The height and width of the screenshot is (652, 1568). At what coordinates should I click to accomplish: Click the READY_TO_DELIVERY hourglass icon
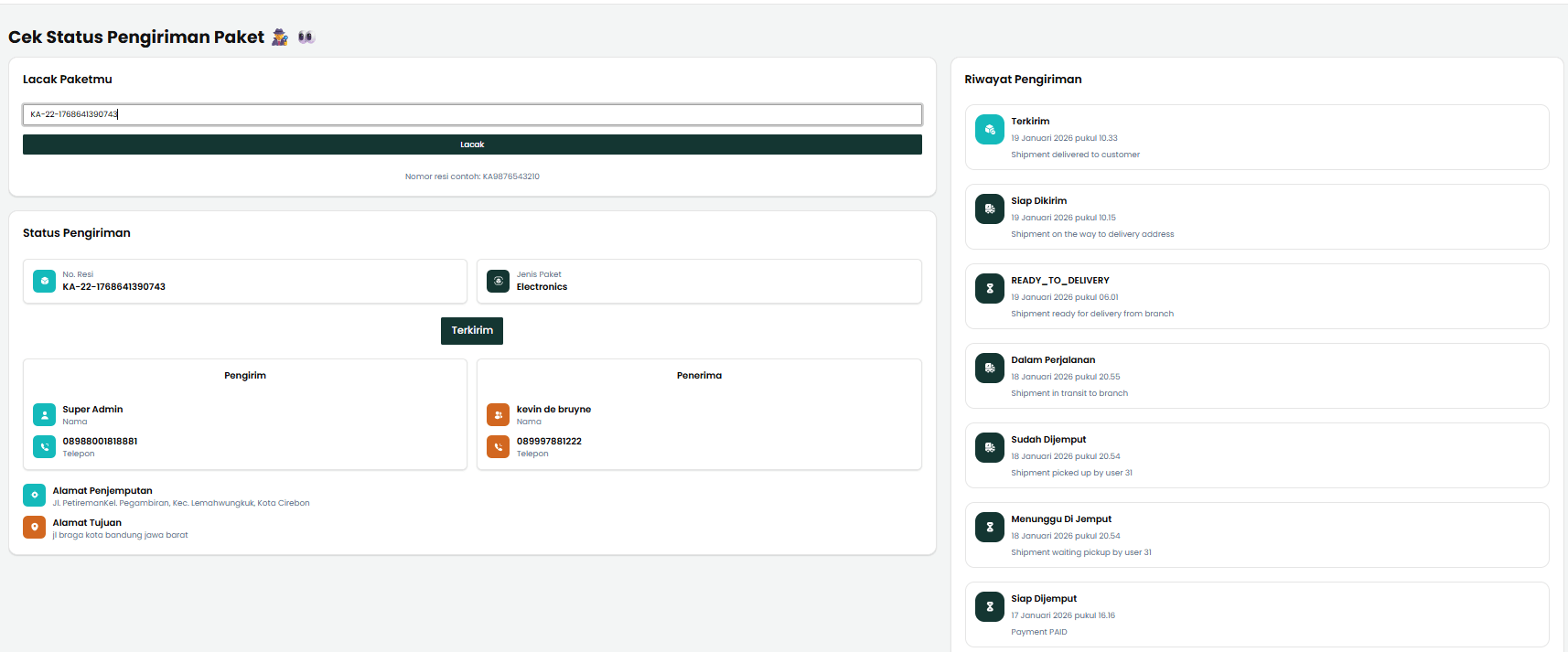tap(990, 289)
